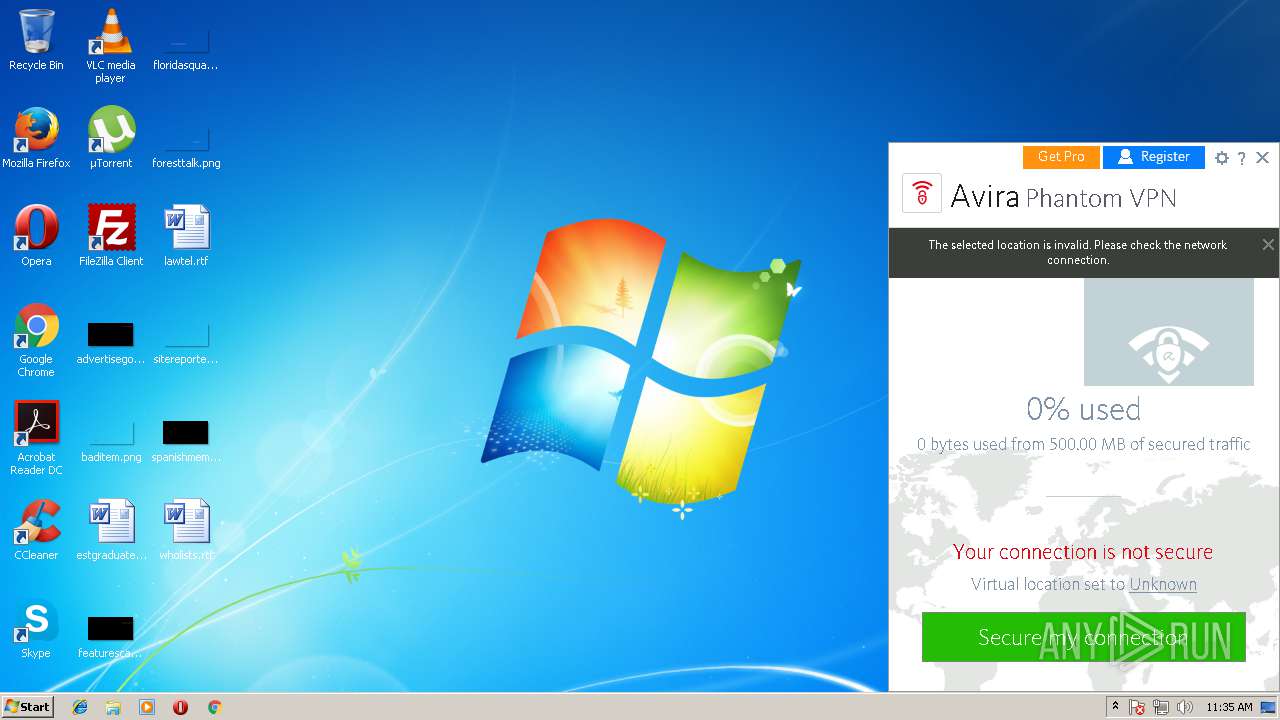Image resolution: width=1280 pixels, height=720 pixels.
Task: Show hidden system tray icons
Action: pyautogui.click(x=1116, y=707)
